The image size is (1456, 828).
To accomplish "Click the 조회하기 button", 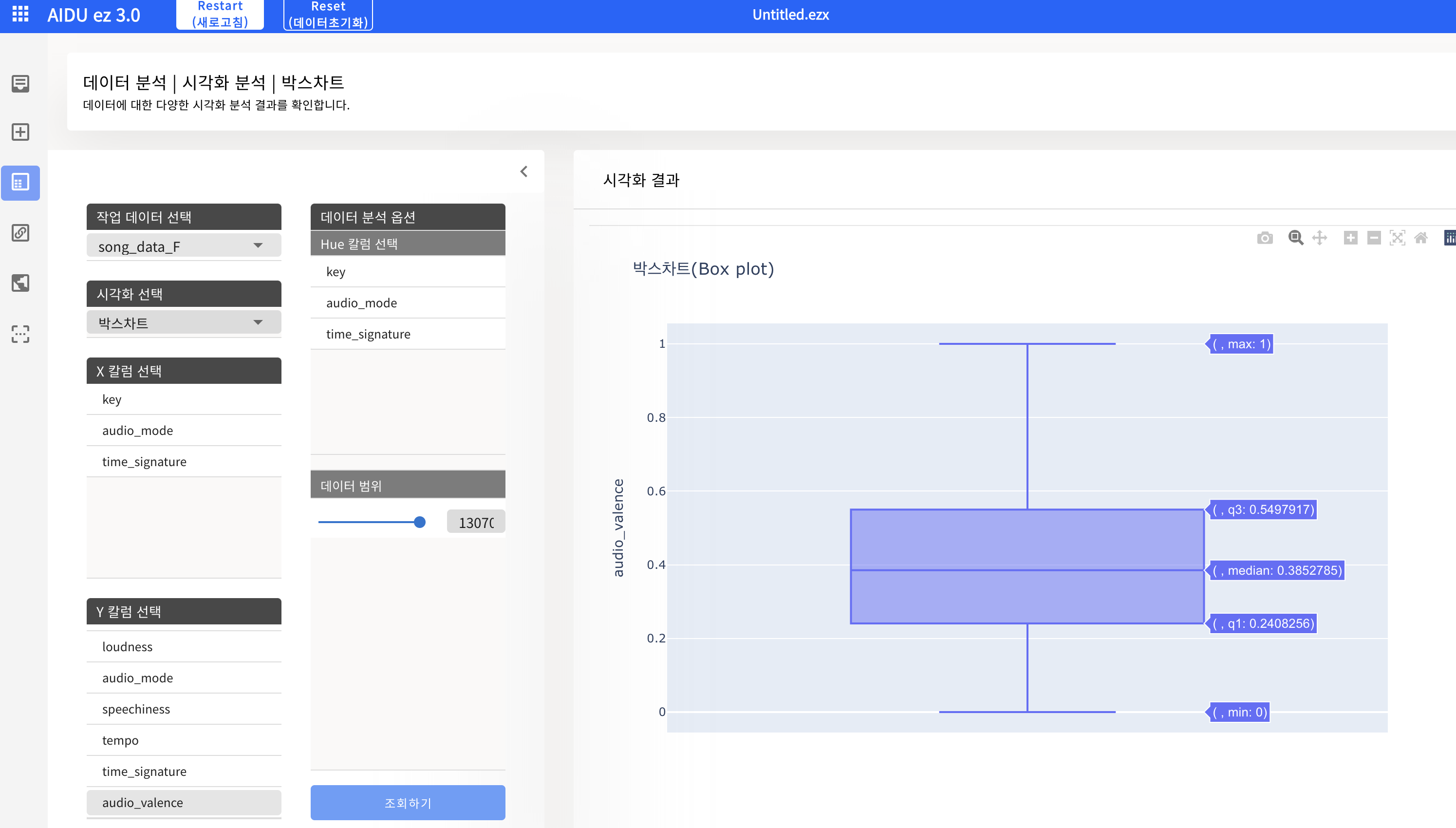I will click(408, 802).
